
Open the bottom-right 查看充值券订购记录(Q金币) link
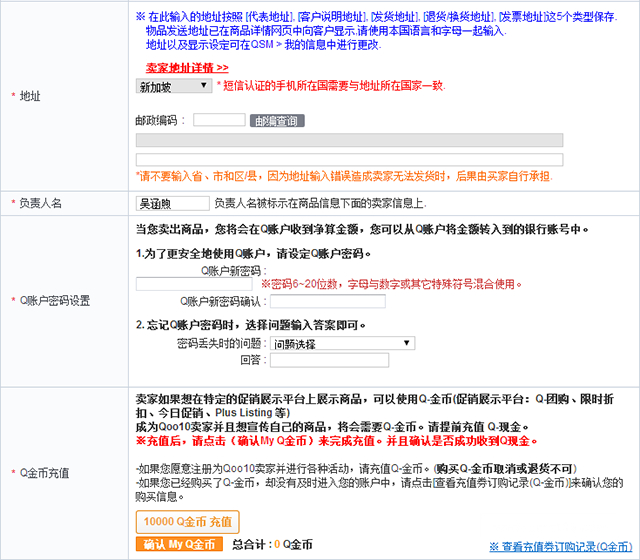(560, 546)
